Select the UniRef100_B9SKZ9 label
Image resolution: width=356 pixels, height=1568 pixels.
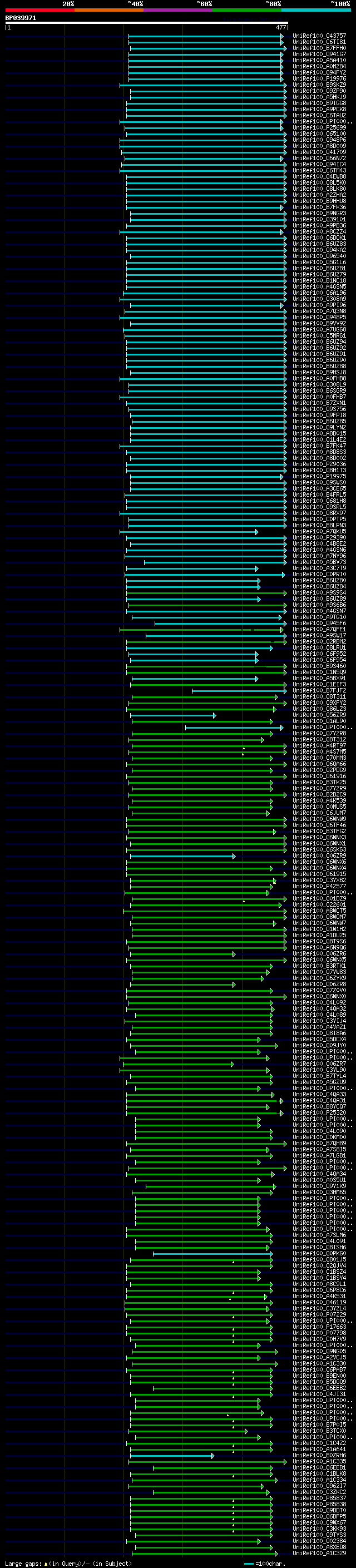pyautogui.click(x=319, y=85)
